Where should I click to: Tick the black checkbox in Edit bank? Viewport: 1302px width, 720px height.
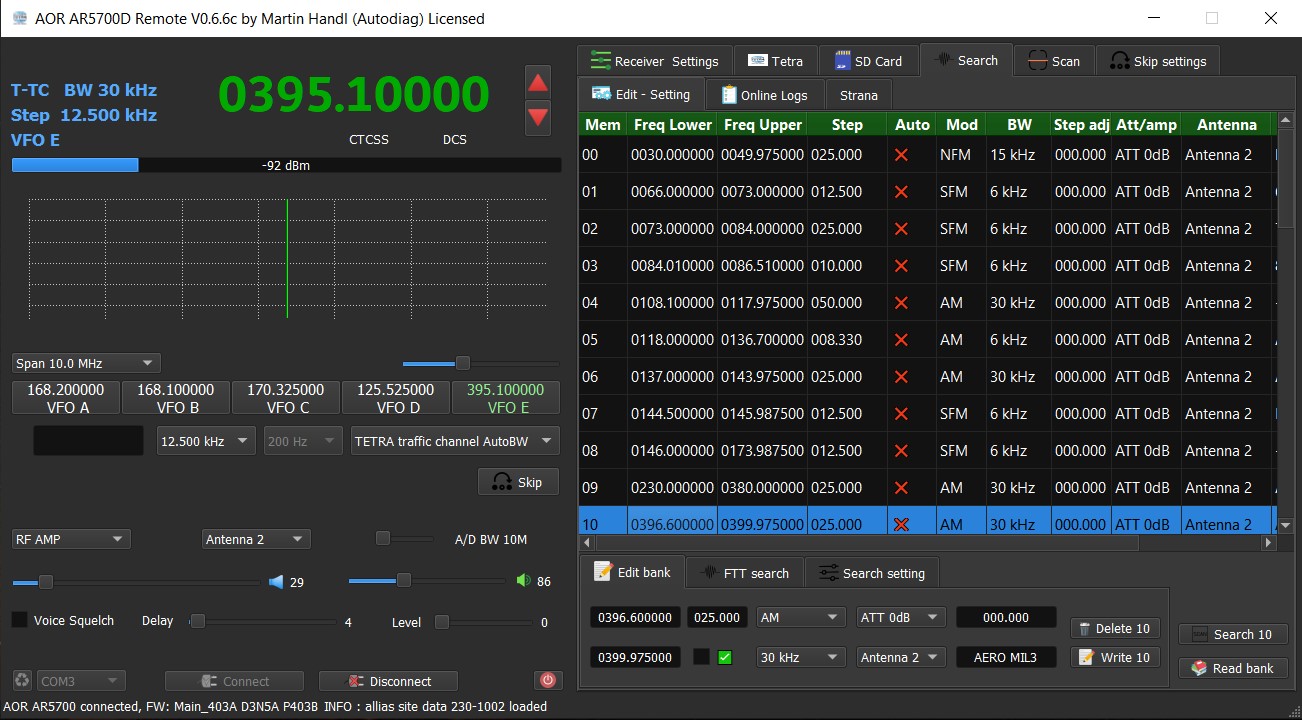click(702, 657)
